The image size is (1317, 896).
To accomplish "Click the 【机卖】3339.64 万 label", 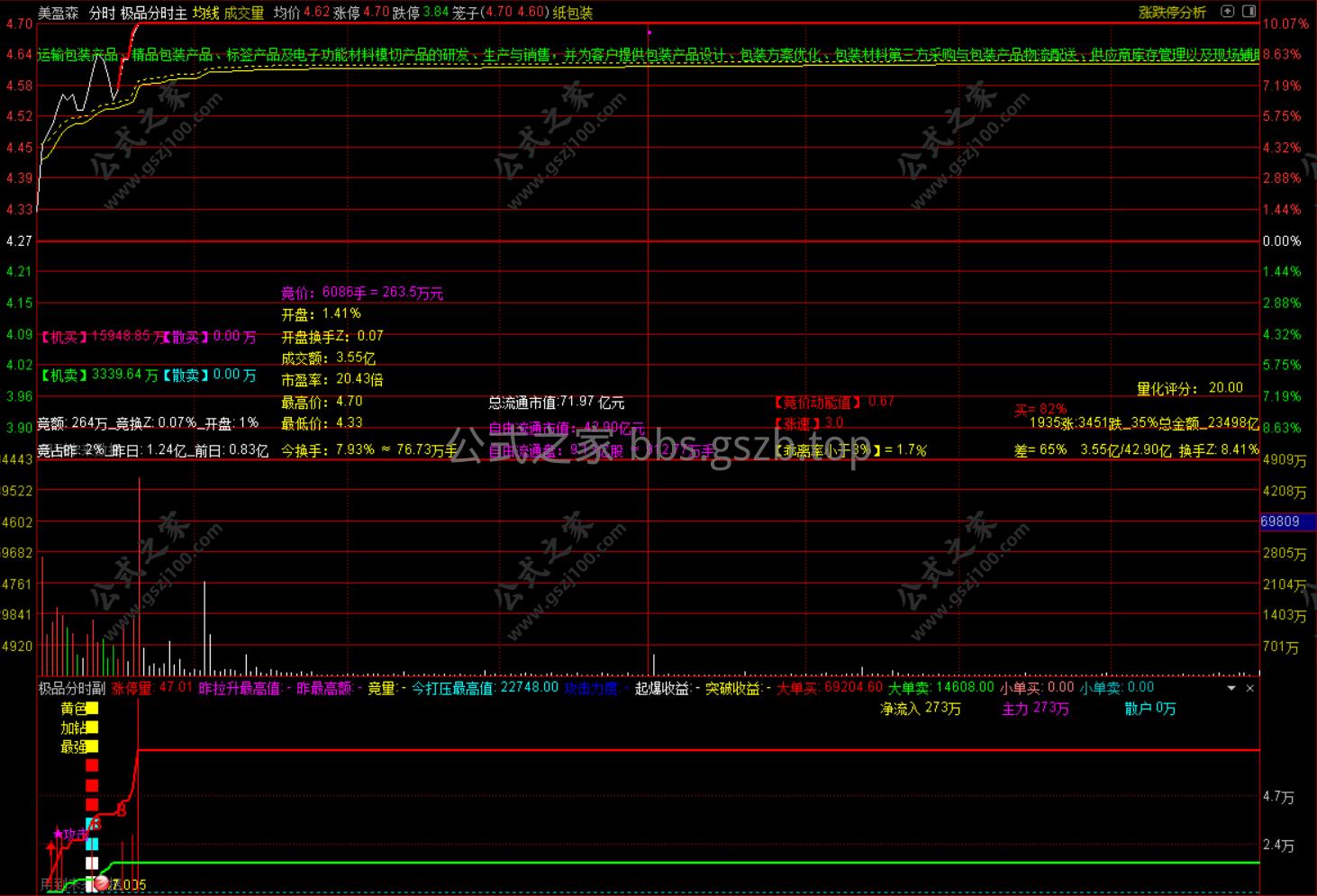I will [x=98, y=375].
